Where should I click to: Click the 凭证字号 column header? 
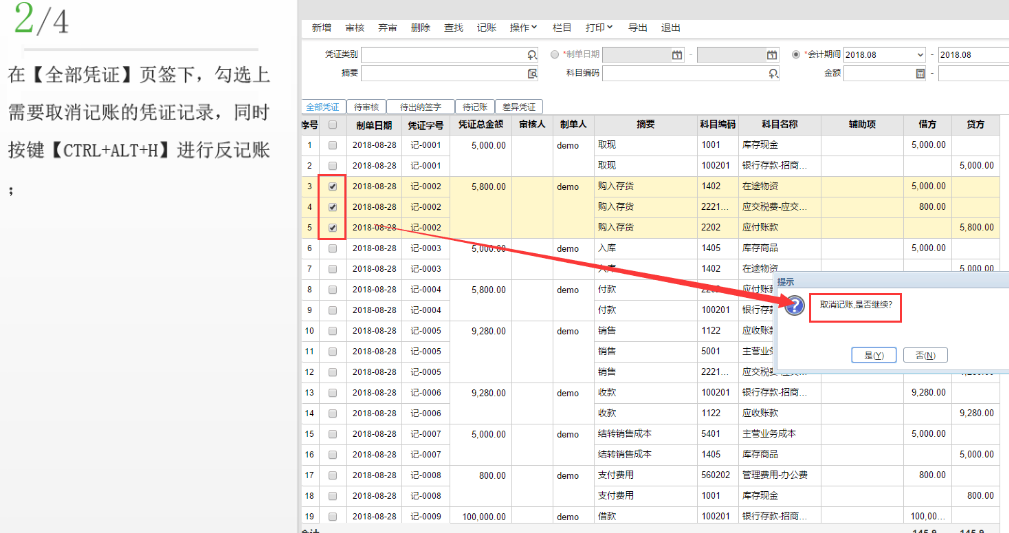(x=425, y=125)
